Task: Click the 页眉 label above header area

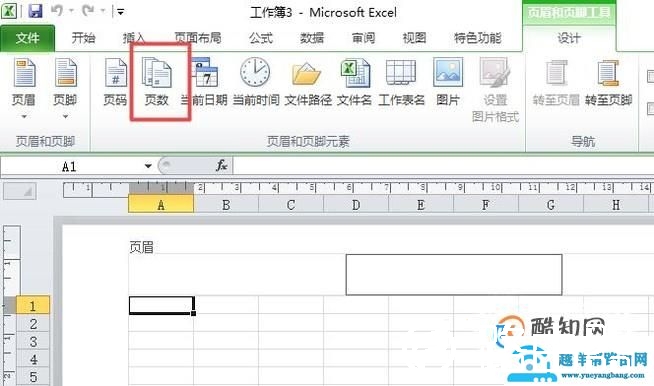Action: click(141, 247)
